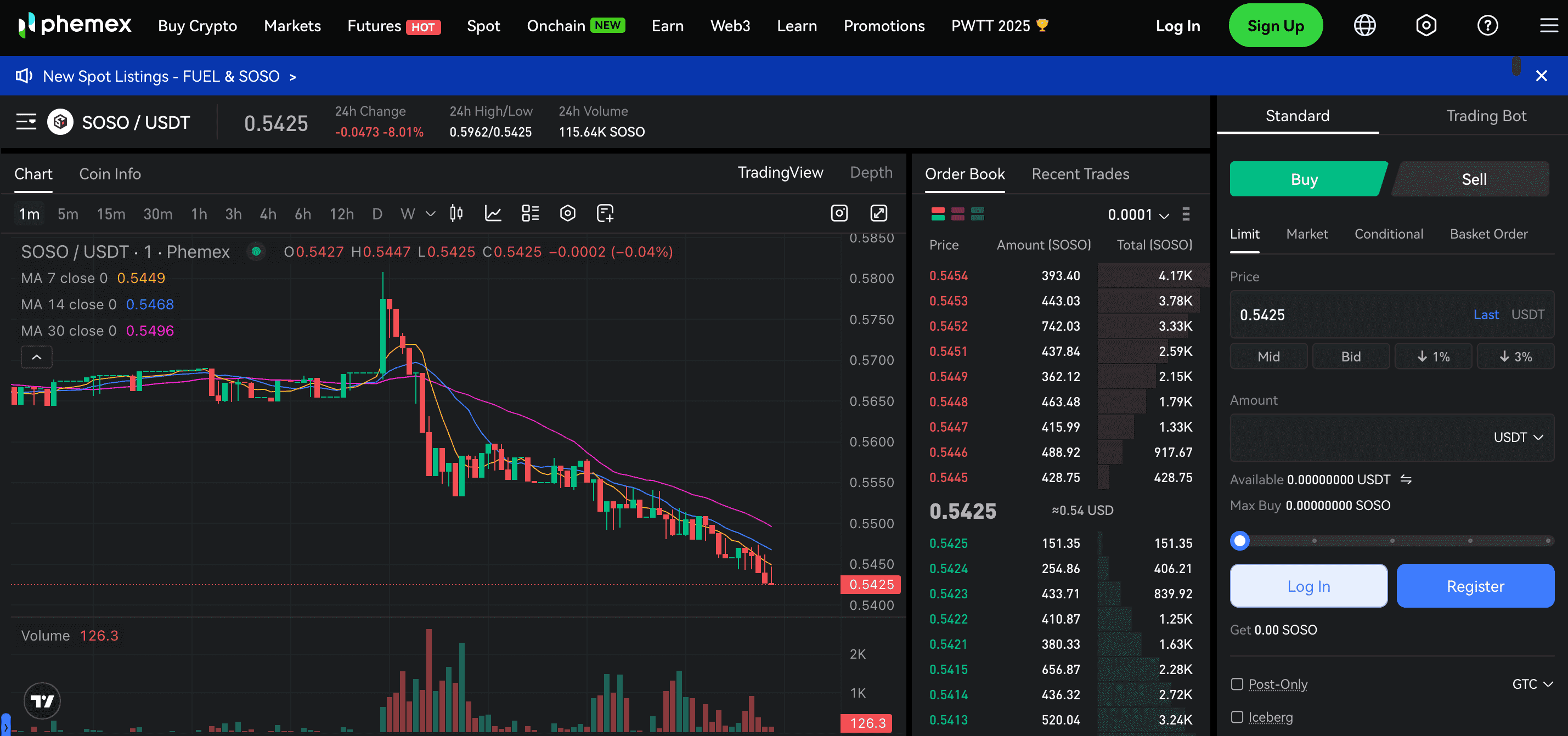Click the 0.5454 ask price row
This screenshot has height=736, width=1568.
click(x=1060, y=275)
